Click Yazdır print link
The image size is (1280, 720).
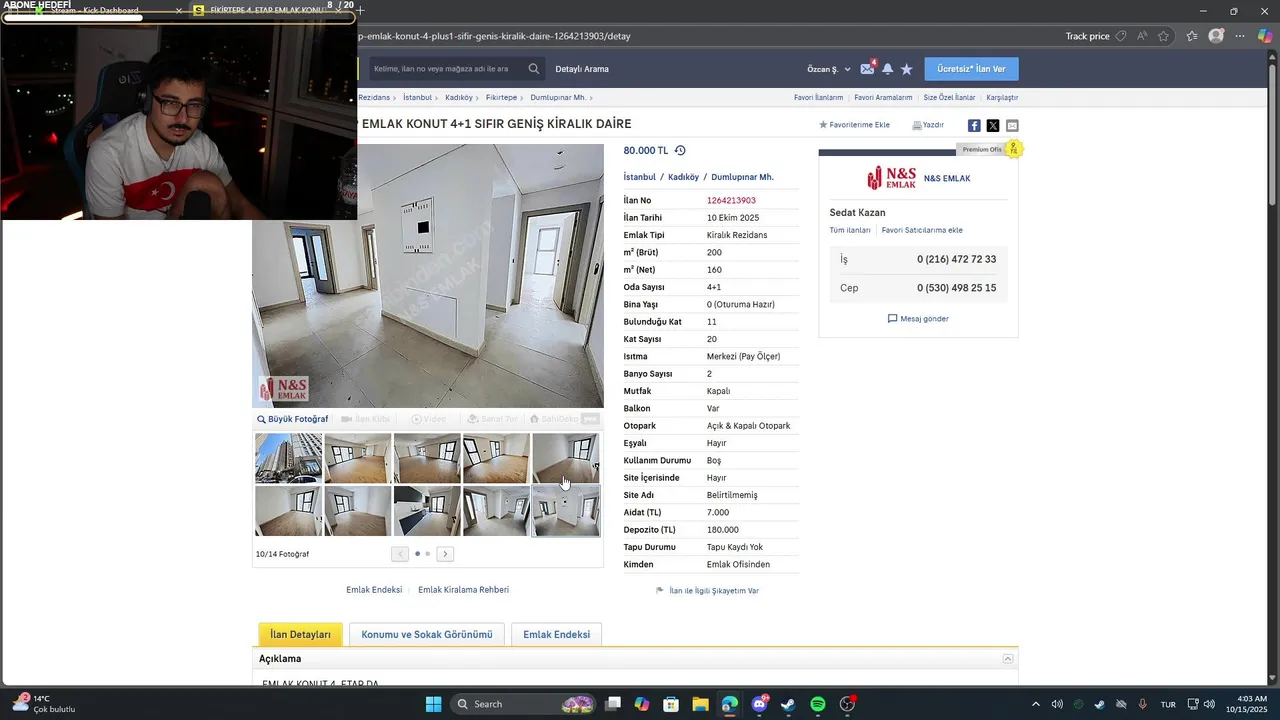928,125
